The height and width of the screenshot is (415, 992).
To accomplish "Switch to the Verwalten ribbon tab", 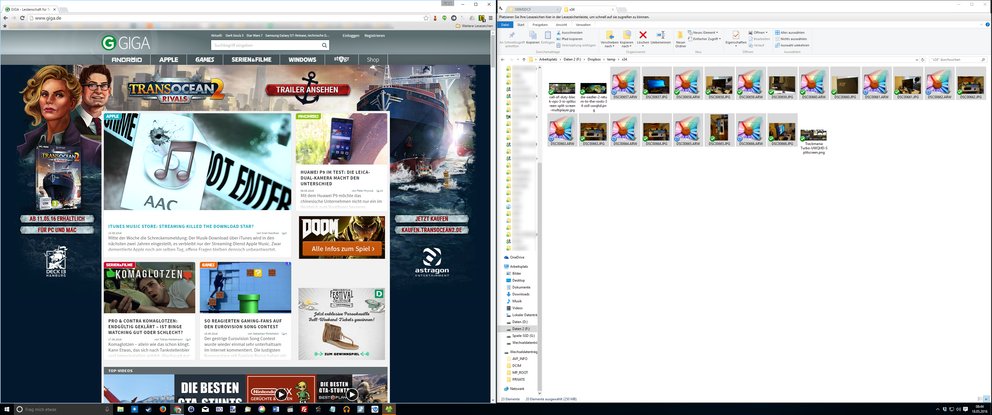I will (x=583, y=24).
